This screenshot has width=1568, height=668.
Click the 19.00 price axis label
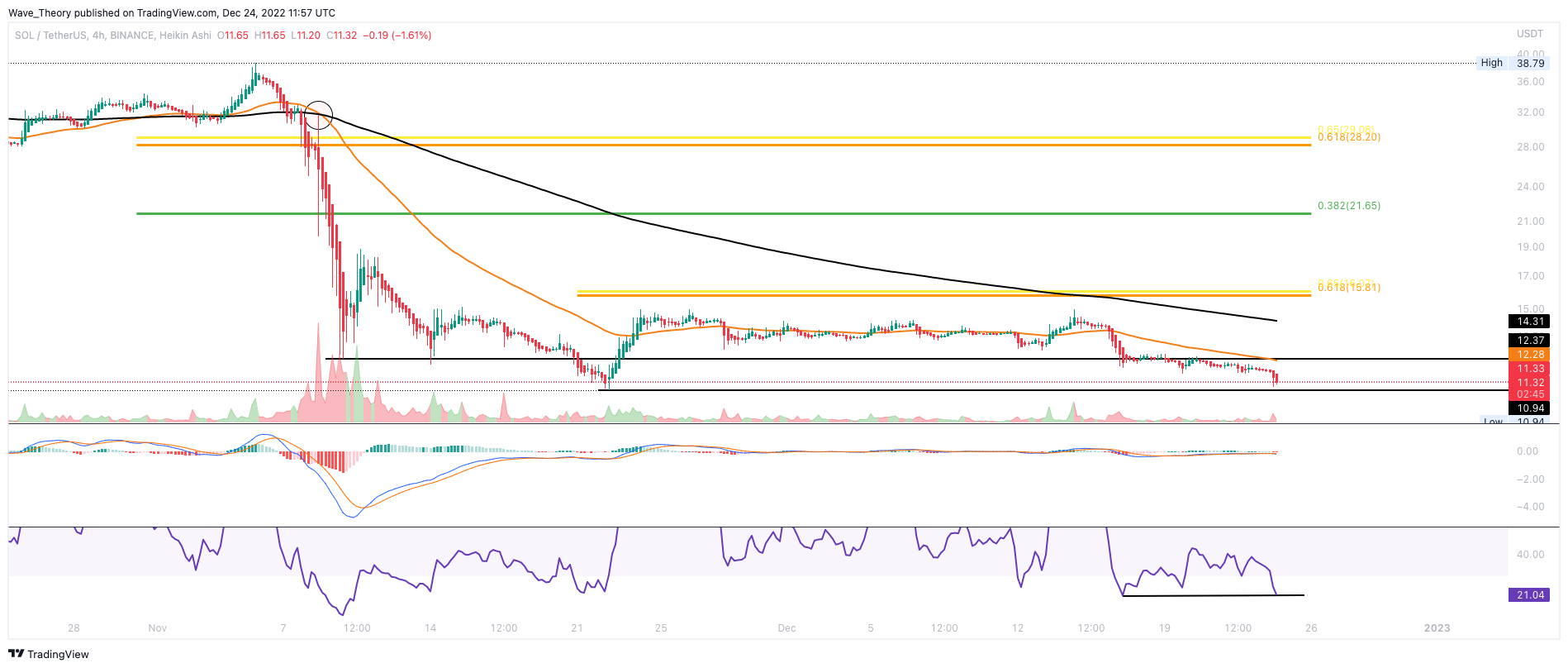[x=1530, y=247]
